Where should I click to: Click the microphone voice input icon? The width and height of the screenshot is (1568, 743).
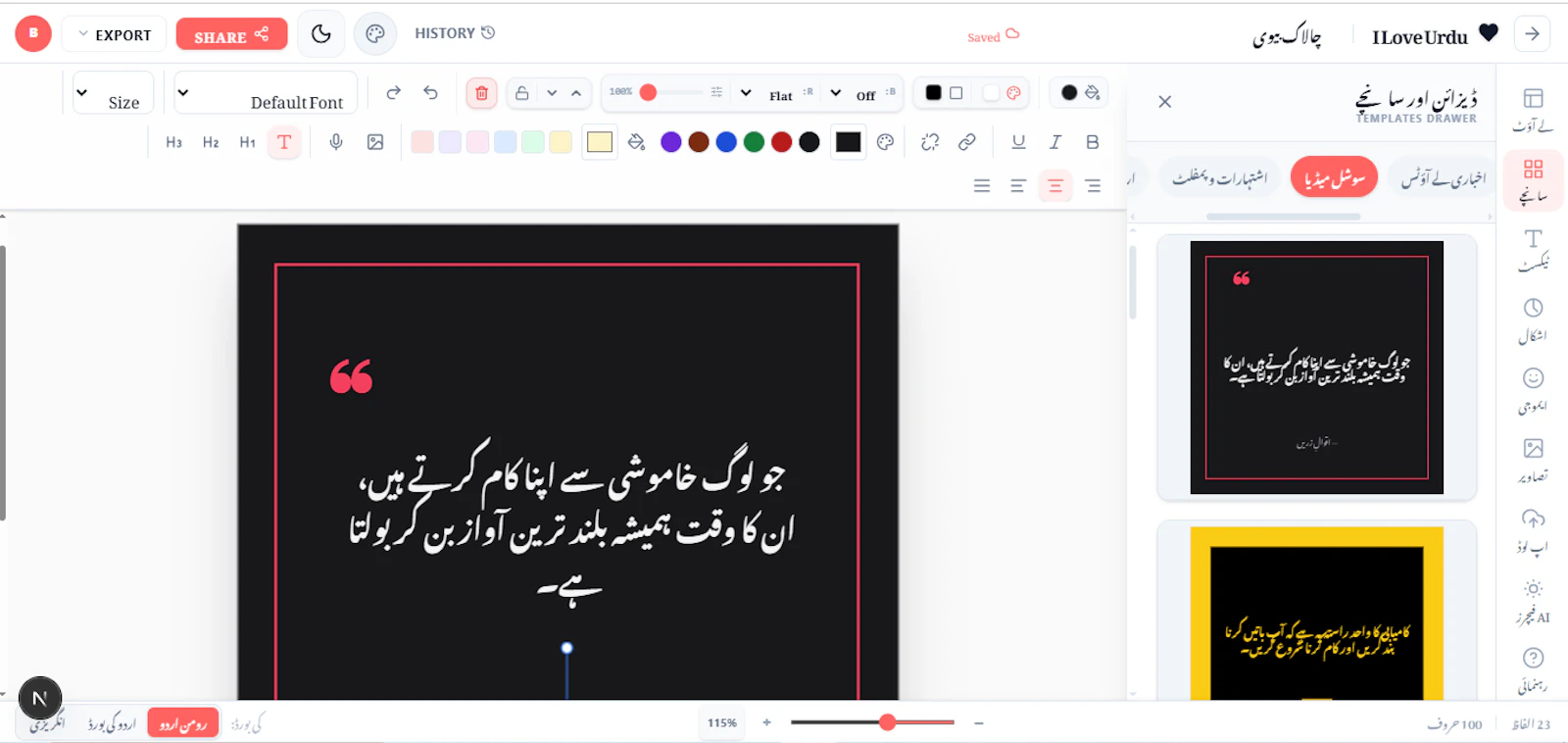point(336,142)
